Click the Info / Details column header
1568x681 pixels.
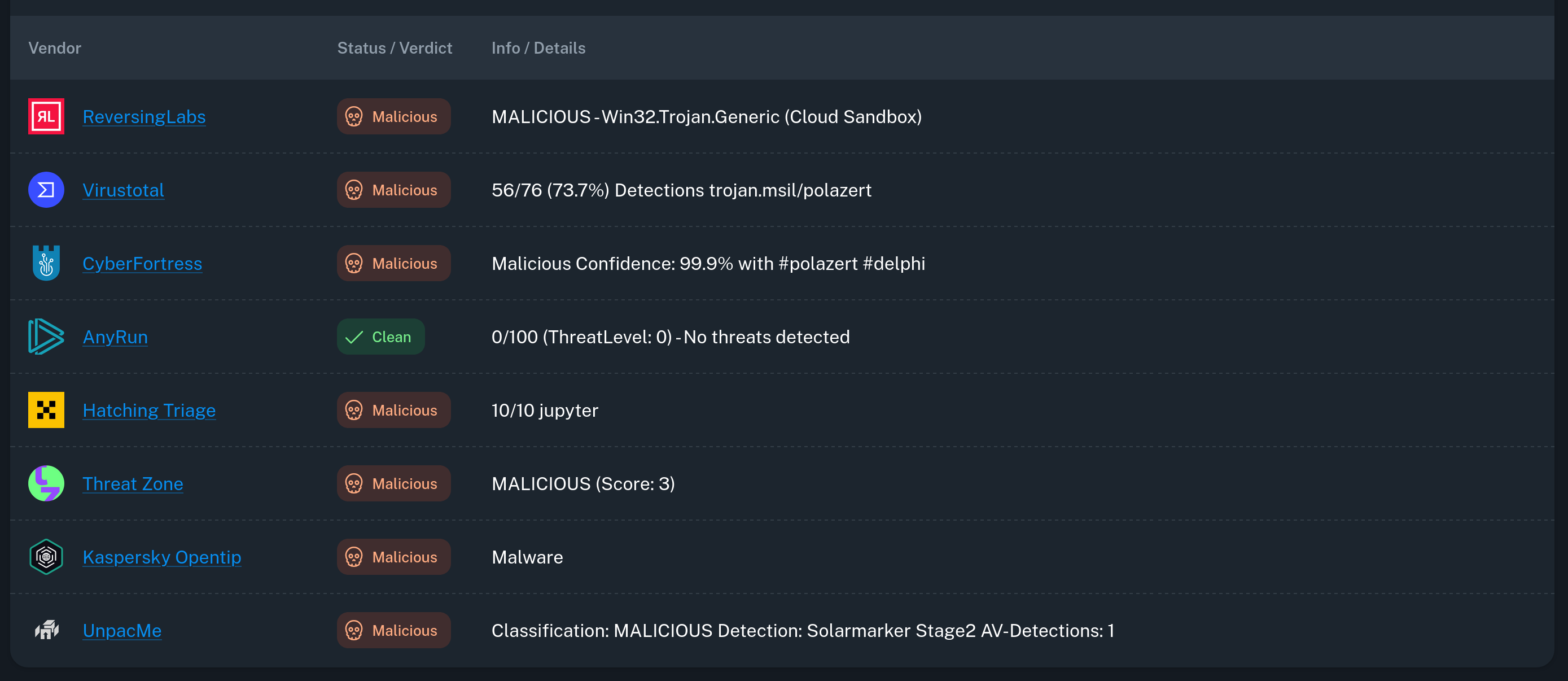pos(538,47)
